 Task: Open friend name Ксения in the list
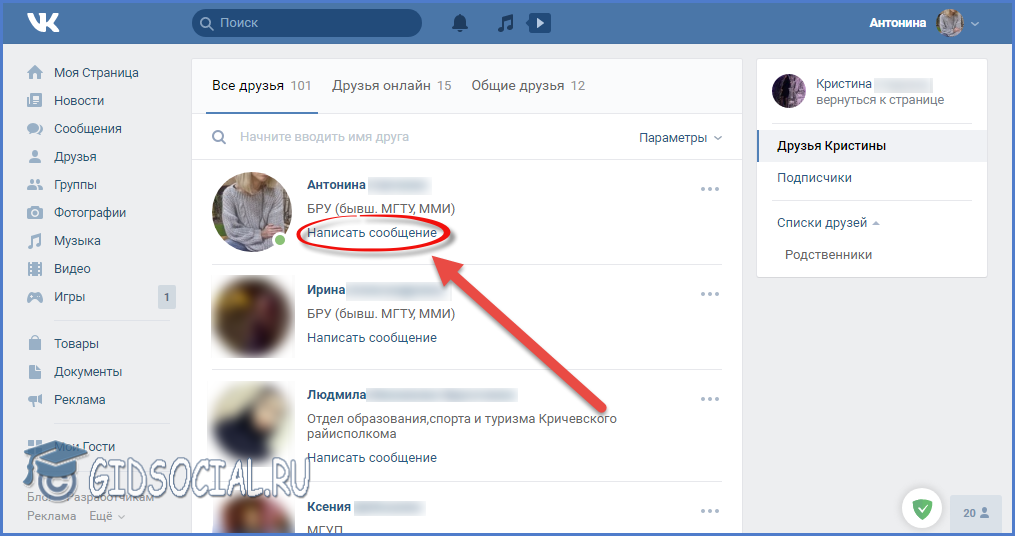tap(329, 507)
